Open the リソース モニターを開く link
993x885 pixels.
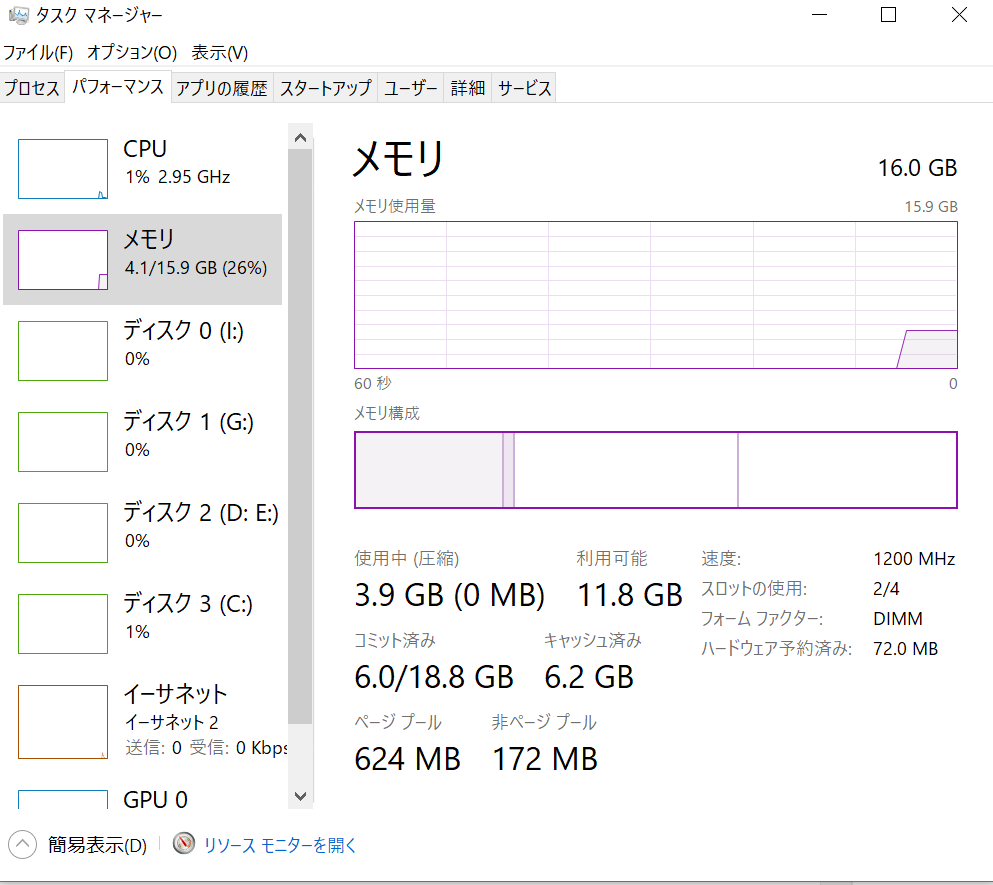tap(280, 845)
